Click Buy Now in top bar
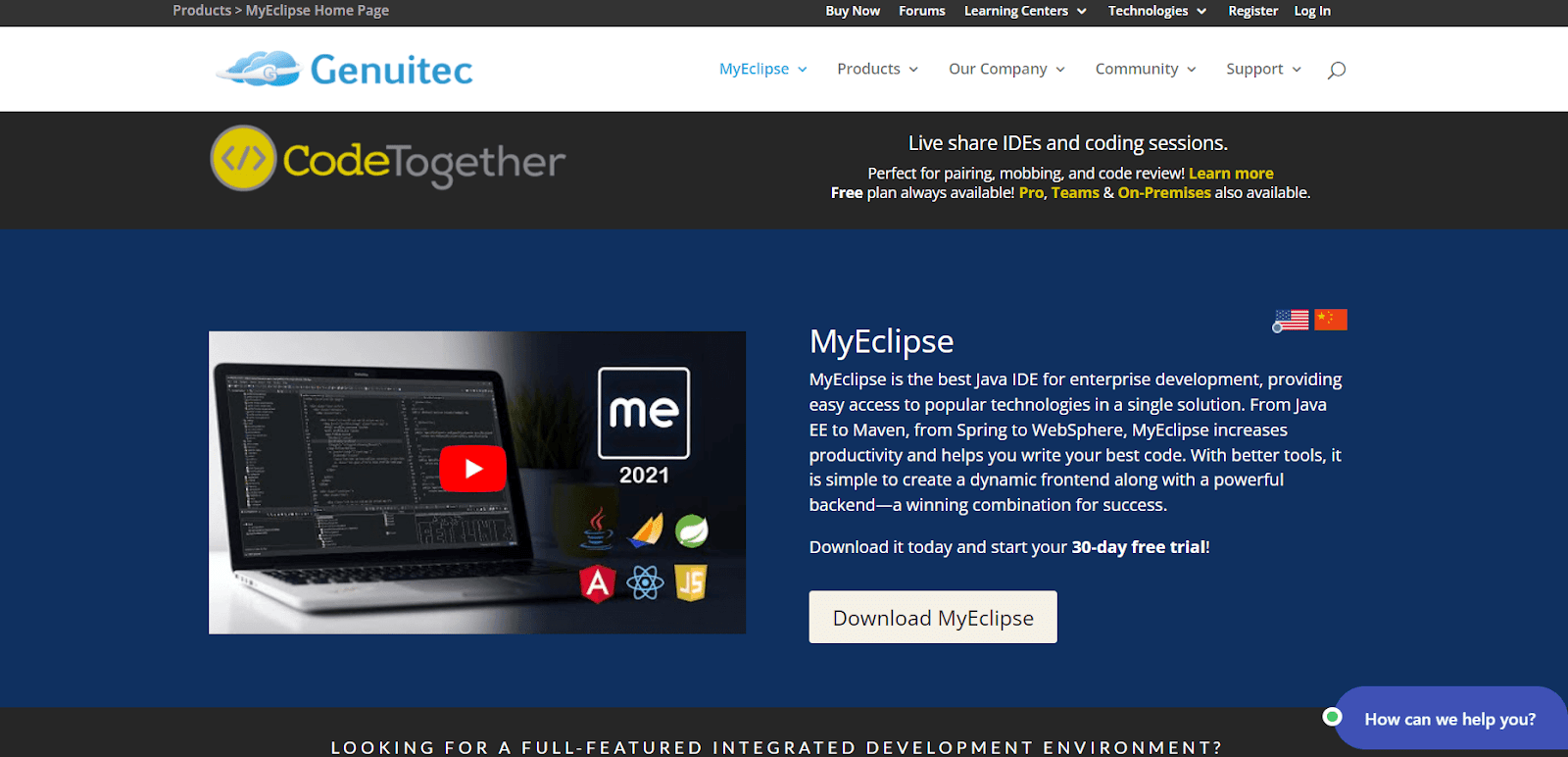Image resolution: width=1568 pixels, height=757 pixels. [x=853, y=11]
